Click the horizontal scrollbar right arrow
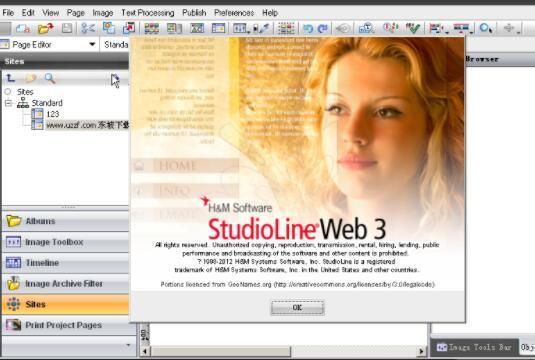Screen dimensions: 535x360 pyautogui.click(x=421, y=351)
